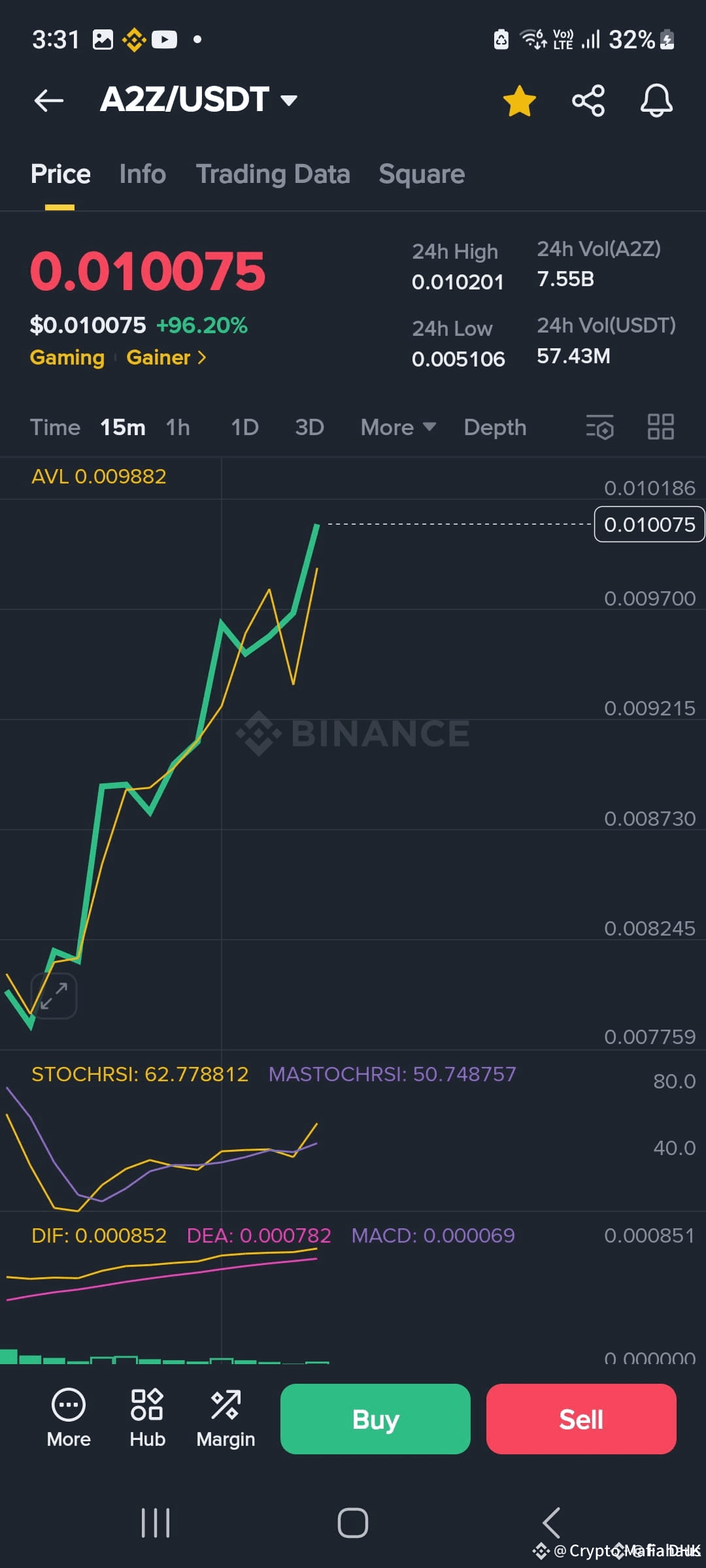The width and height of the screenshot is (706, 1568).
Task: Expand the A2Z/USDT pair dropdown
Action: click(288, 100)
